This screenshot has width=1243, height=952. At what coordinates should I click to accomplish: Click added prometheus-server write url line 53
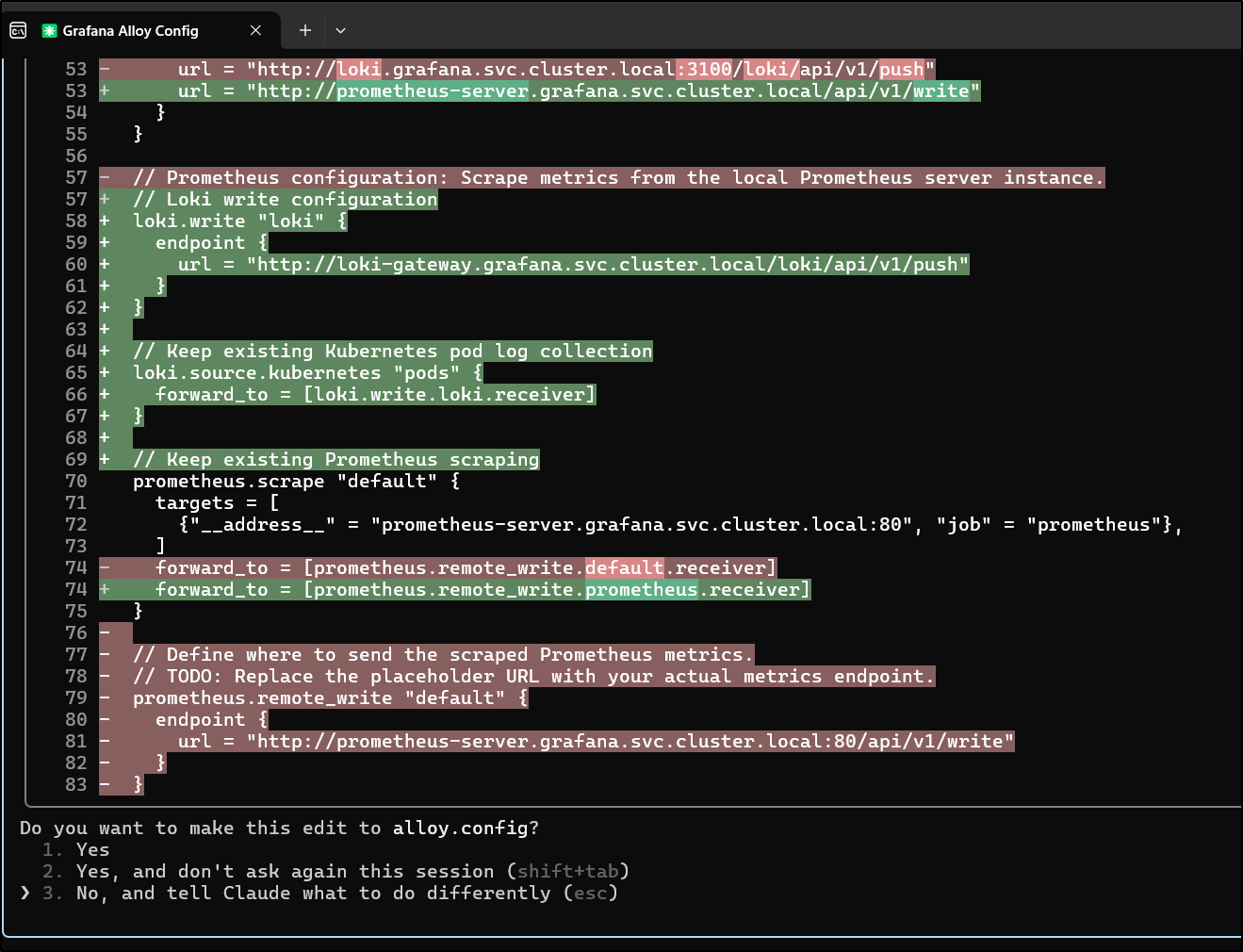pos(540,90)
